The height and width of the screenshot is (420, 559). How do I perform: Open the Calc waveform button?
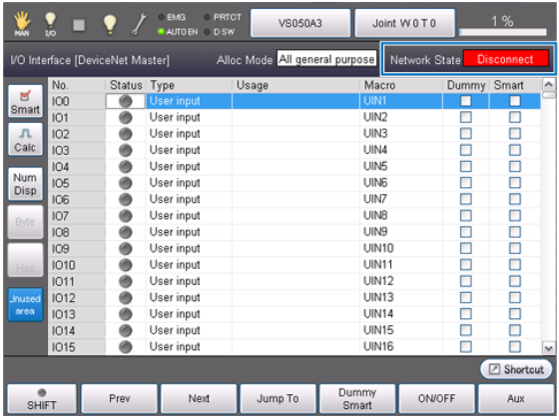[25, 139]
